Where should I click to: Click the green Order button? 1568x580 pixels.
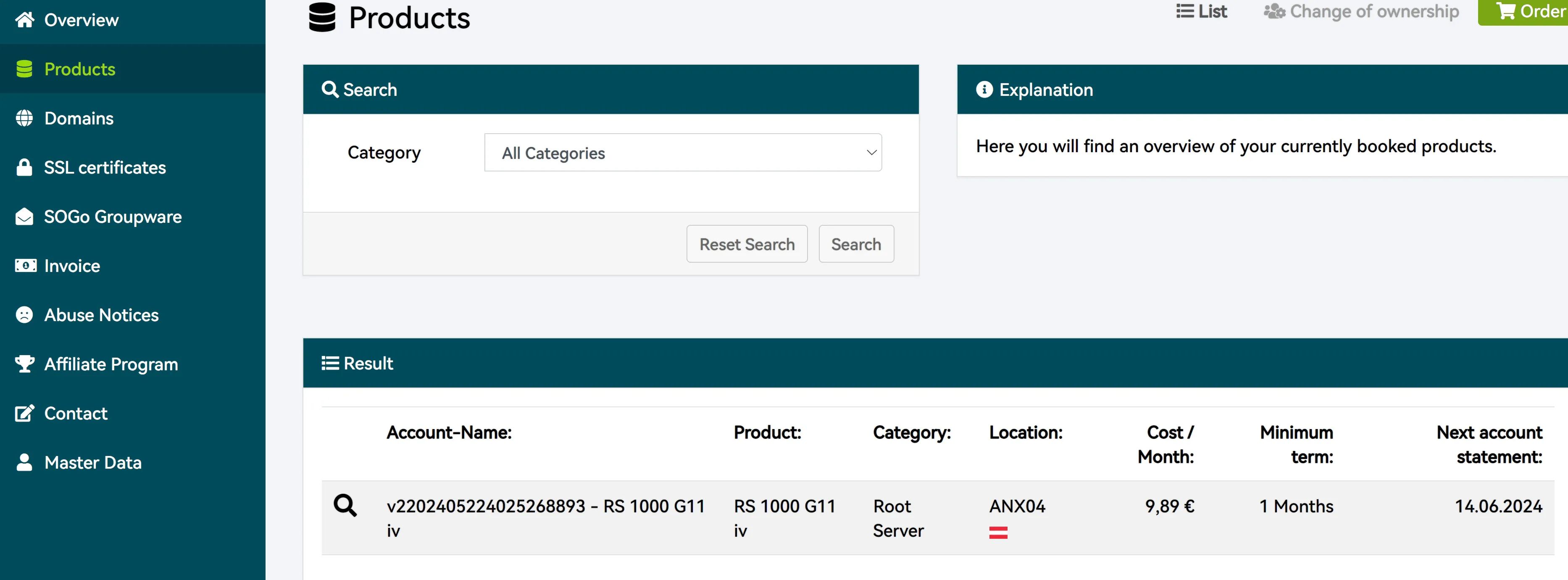pos(1523,12)
